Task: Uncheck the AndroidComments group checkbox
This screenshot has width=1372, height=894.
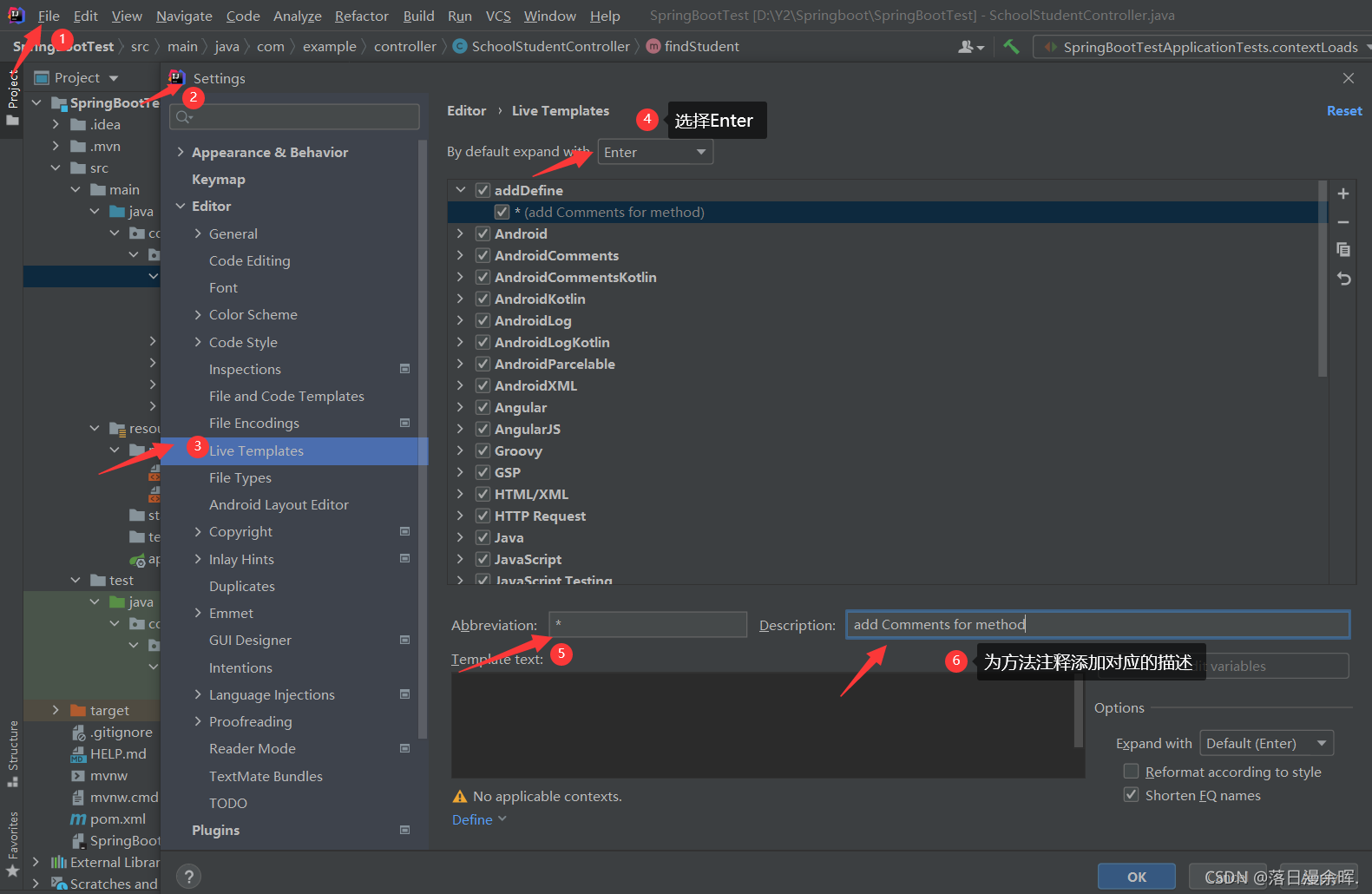Action: pos(483,255)
